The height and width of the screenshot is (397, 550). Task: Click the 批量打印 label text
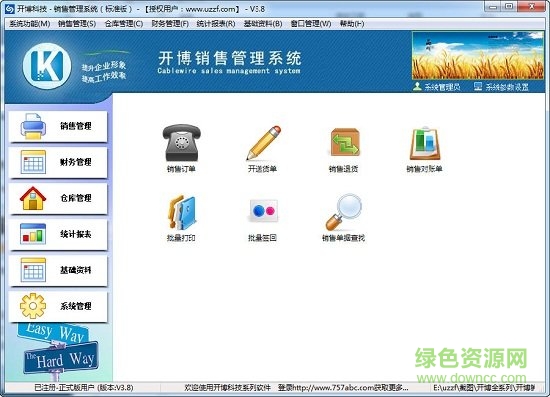pos(181,238)
